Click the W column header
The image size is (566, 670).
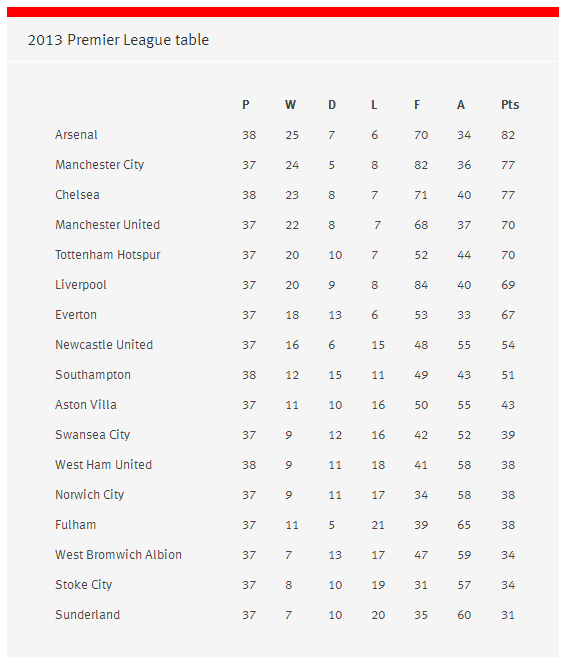[290, 105]
